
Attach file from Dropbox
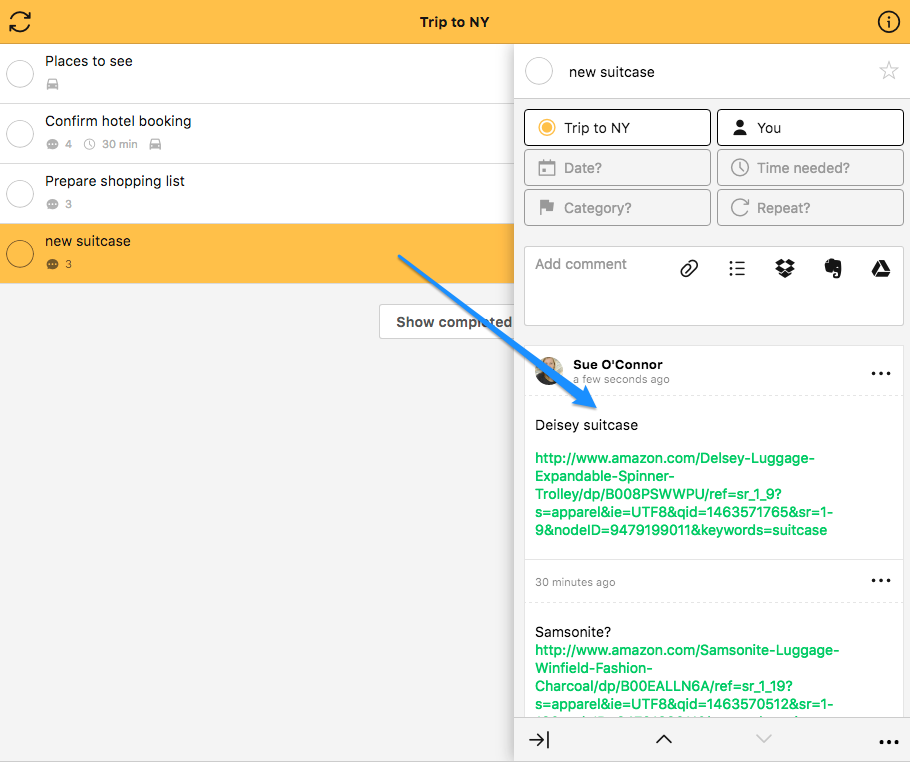pos(785,268)
